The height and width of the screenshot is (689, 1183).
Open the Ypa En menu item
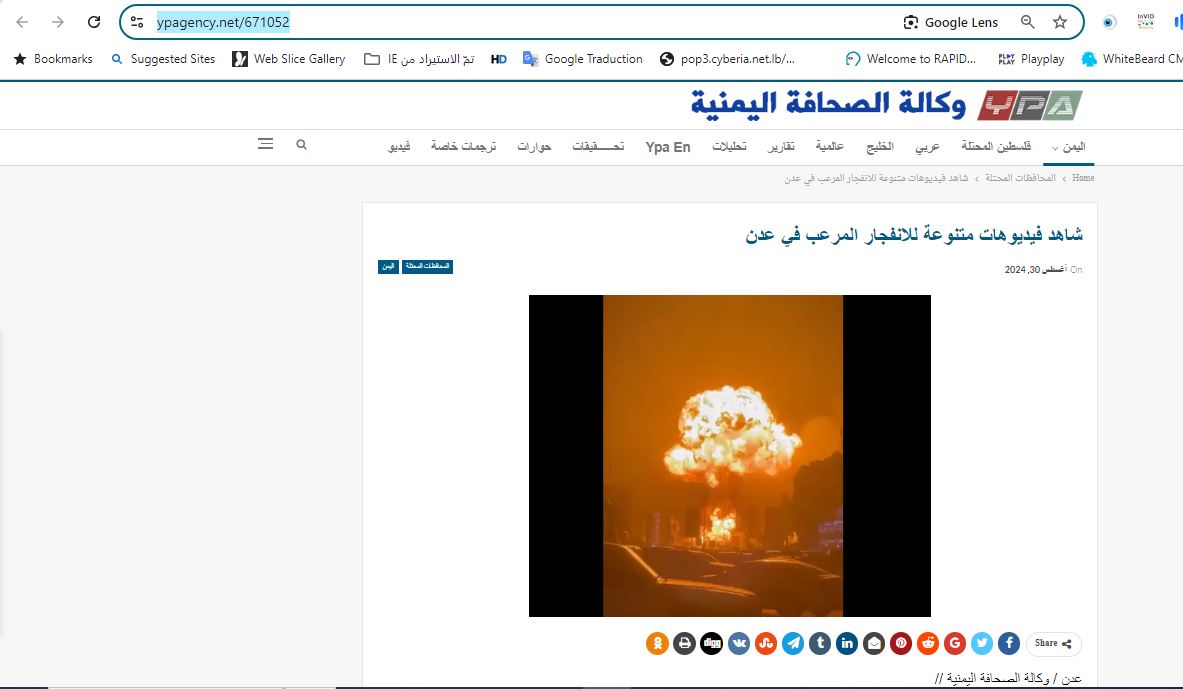coord(668,147)
